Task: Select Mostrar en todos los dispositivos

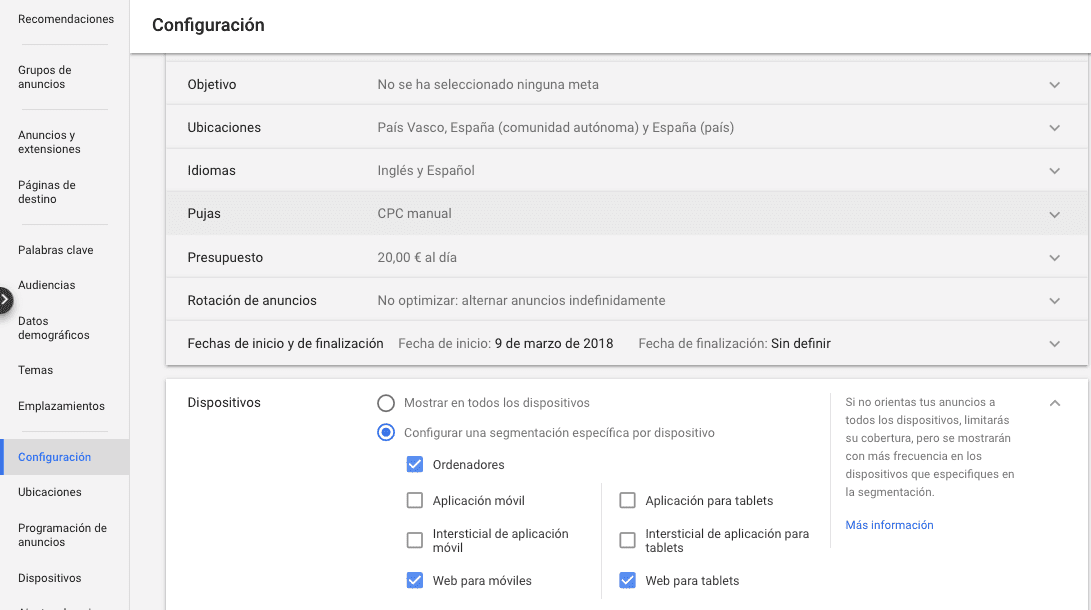Action: [386, 403]
